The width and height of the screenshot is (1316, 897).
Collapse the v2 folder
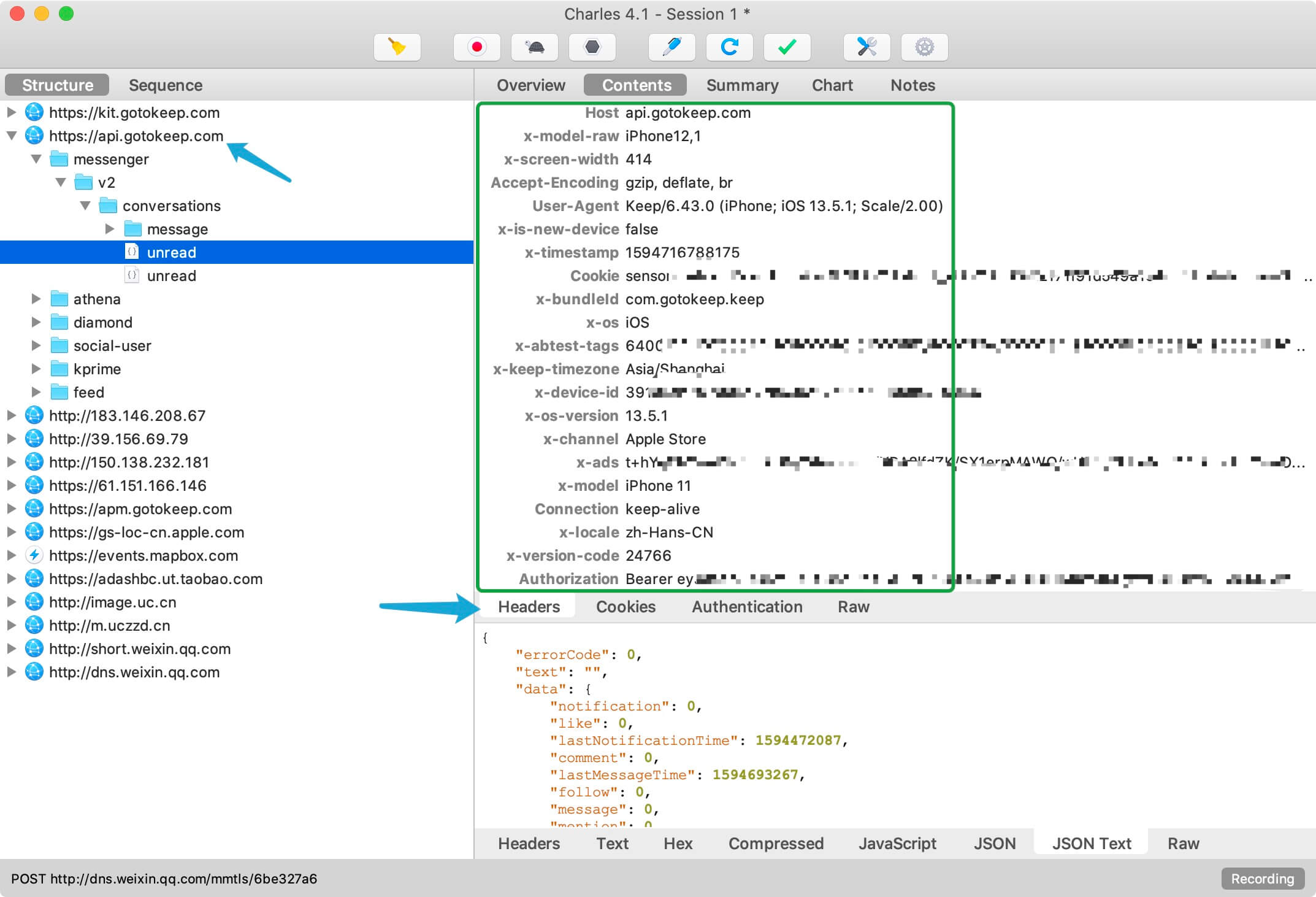[61, 182]
